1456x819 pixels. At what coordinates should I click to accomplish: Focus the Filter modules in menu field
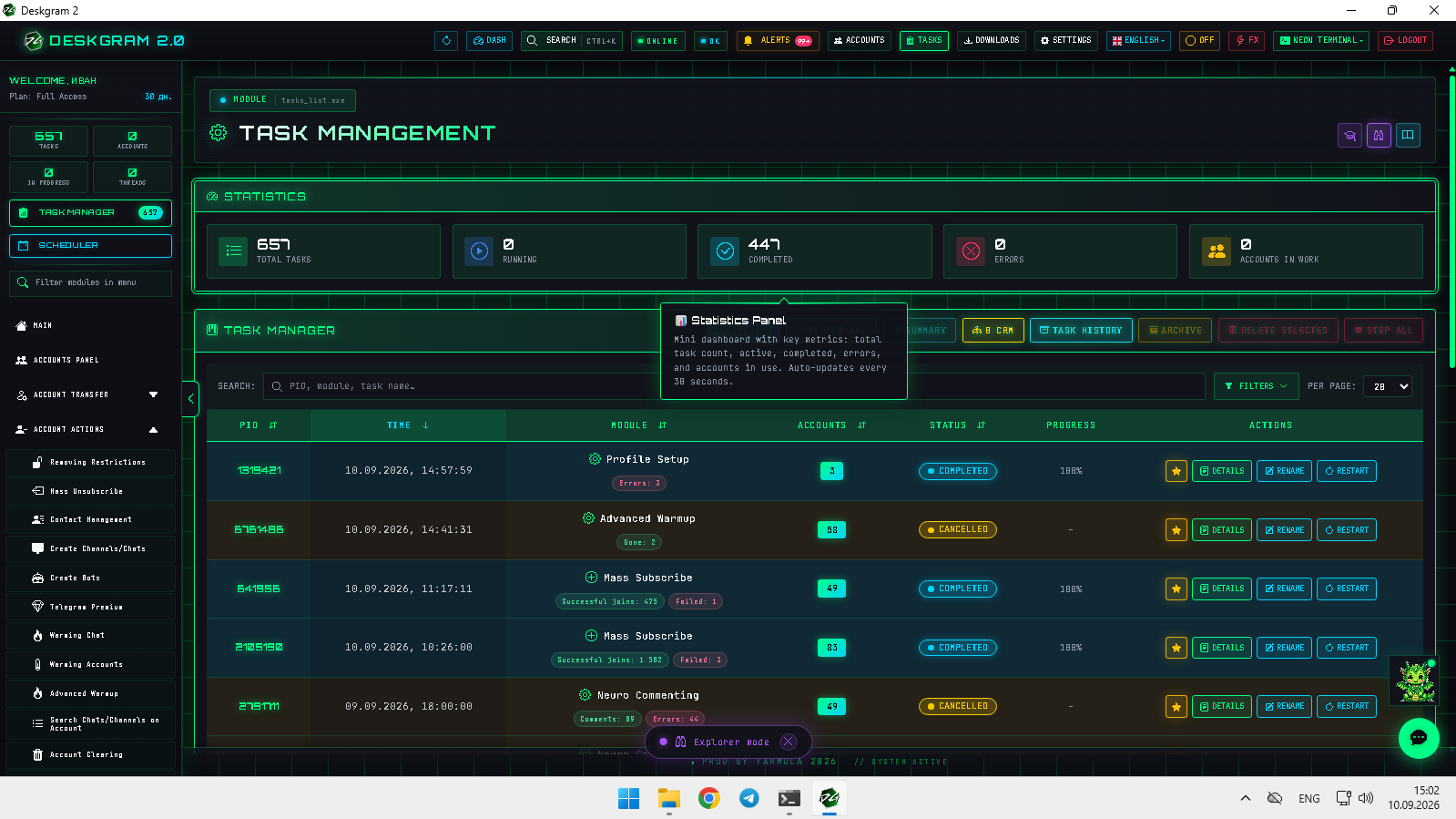coord(90,283)
